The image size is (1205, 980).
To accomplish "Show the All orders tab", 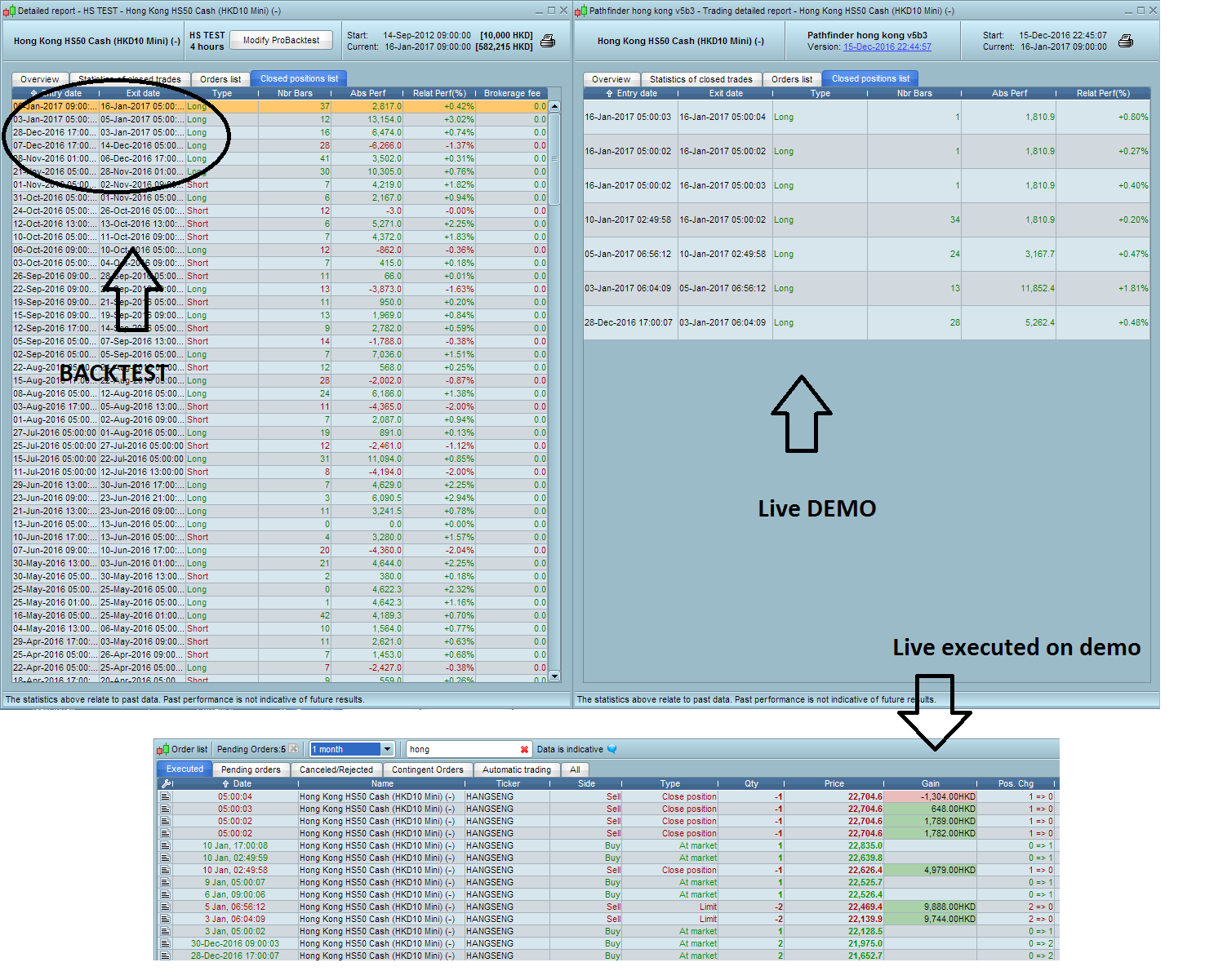I will coord(575,769).
